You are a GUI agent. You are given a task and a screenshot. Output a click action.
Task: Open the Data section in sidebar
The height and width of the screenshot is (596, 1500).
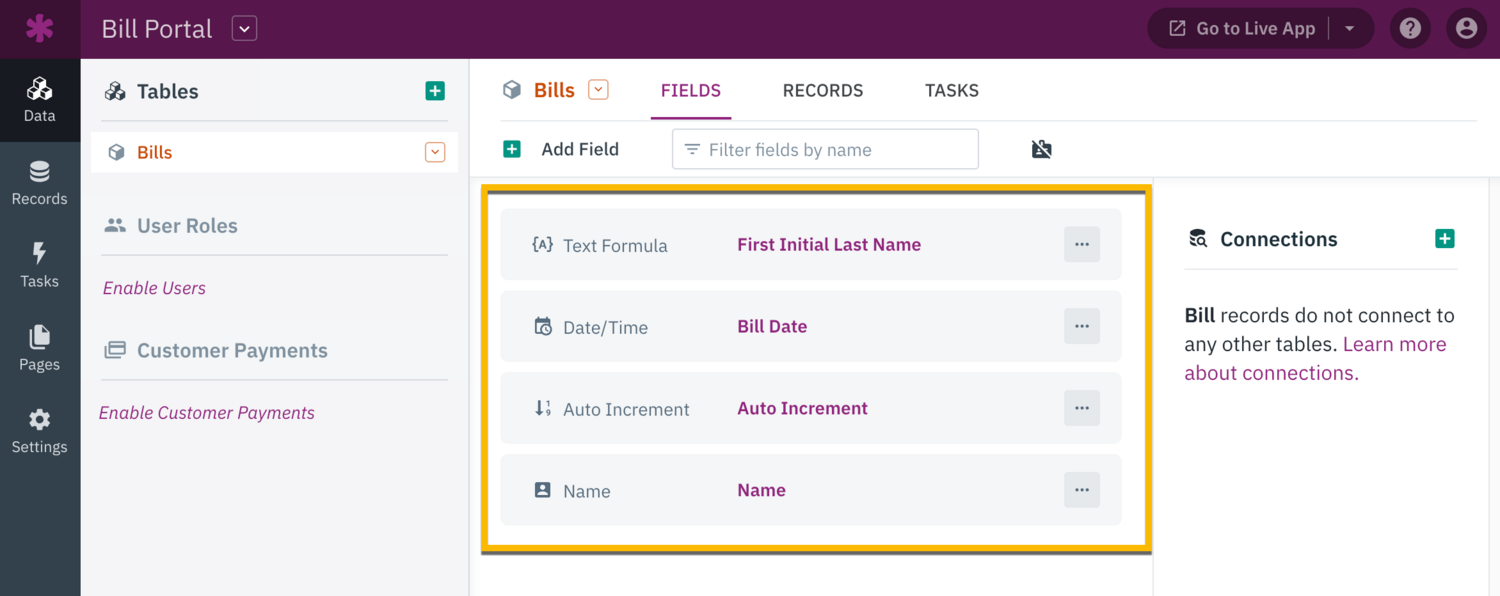pyautogui.click(x=39, y=100)
